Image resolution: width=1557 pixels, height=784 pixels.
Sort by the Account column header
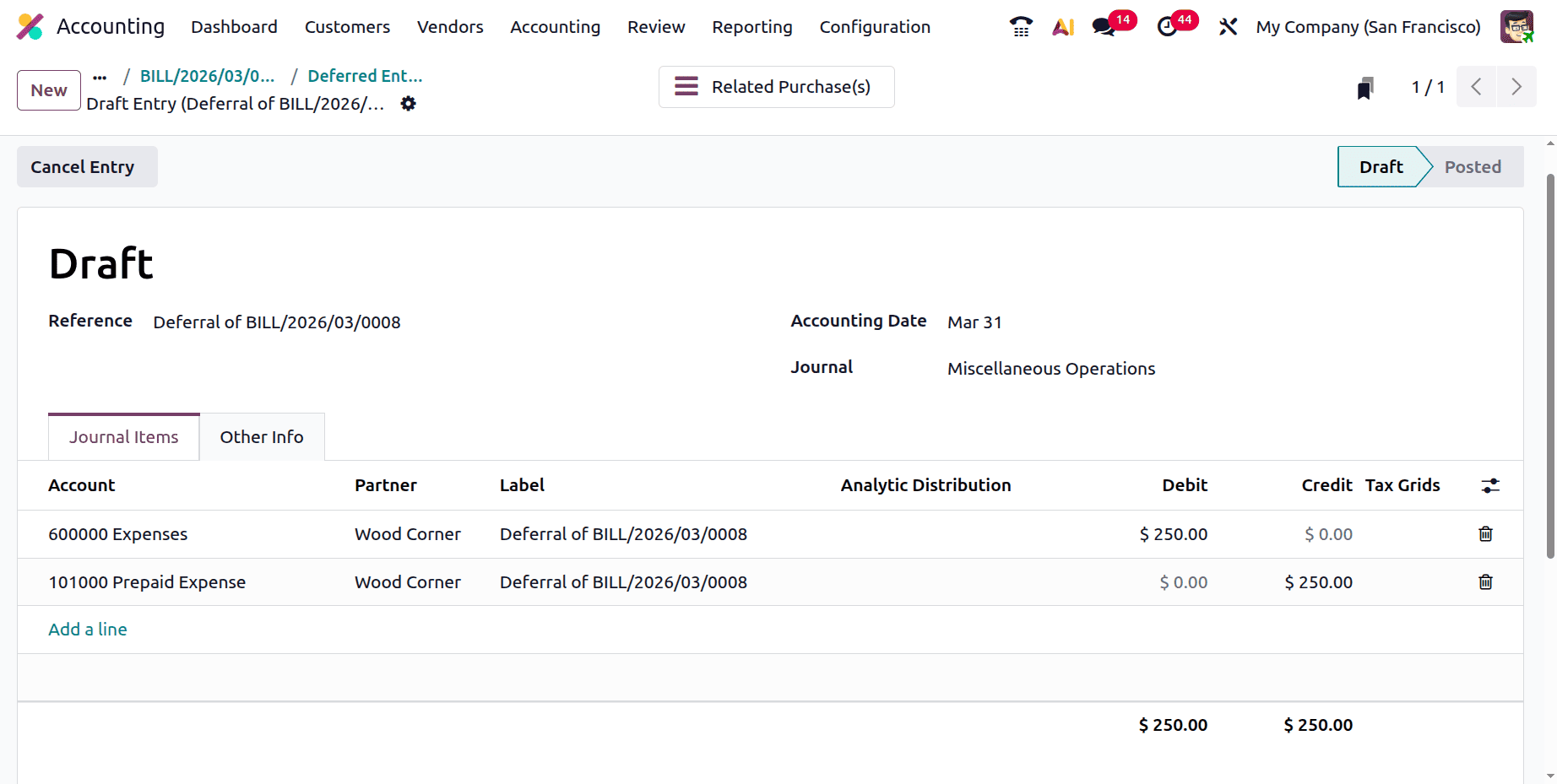81,485
